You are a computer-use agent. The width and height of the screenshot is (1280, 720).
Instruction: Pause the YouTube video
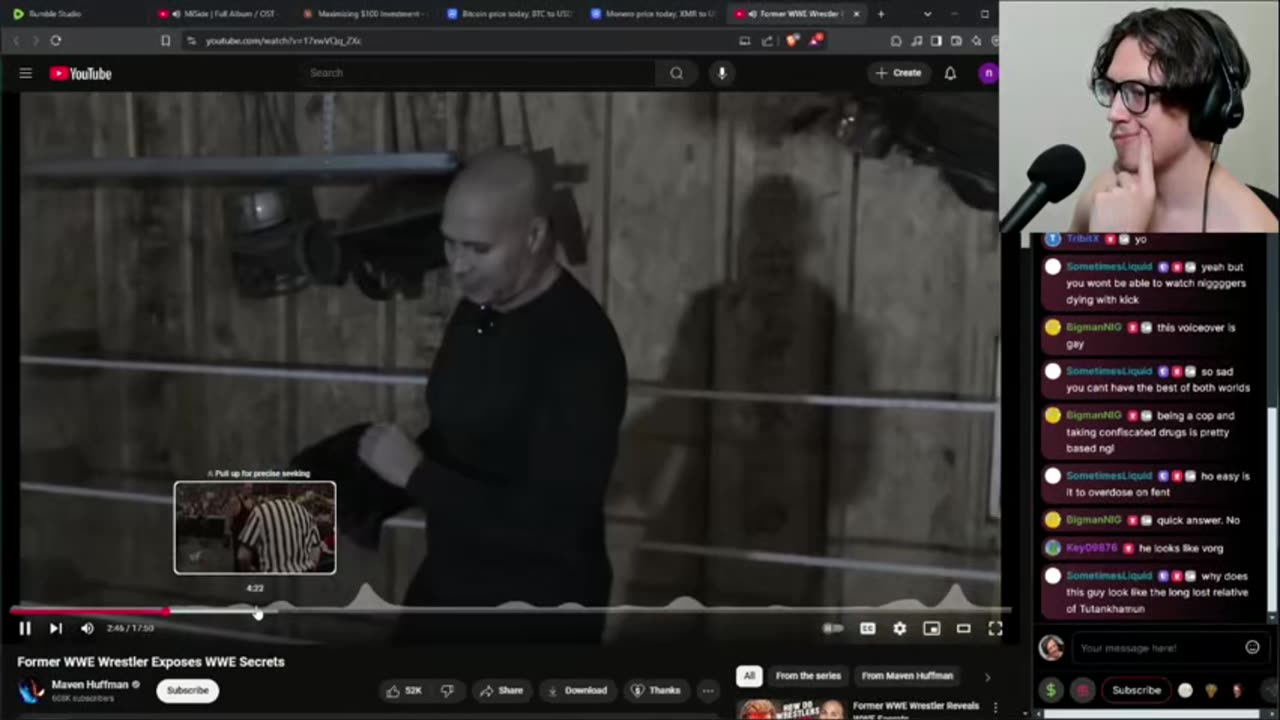click(x=25, y=628)
